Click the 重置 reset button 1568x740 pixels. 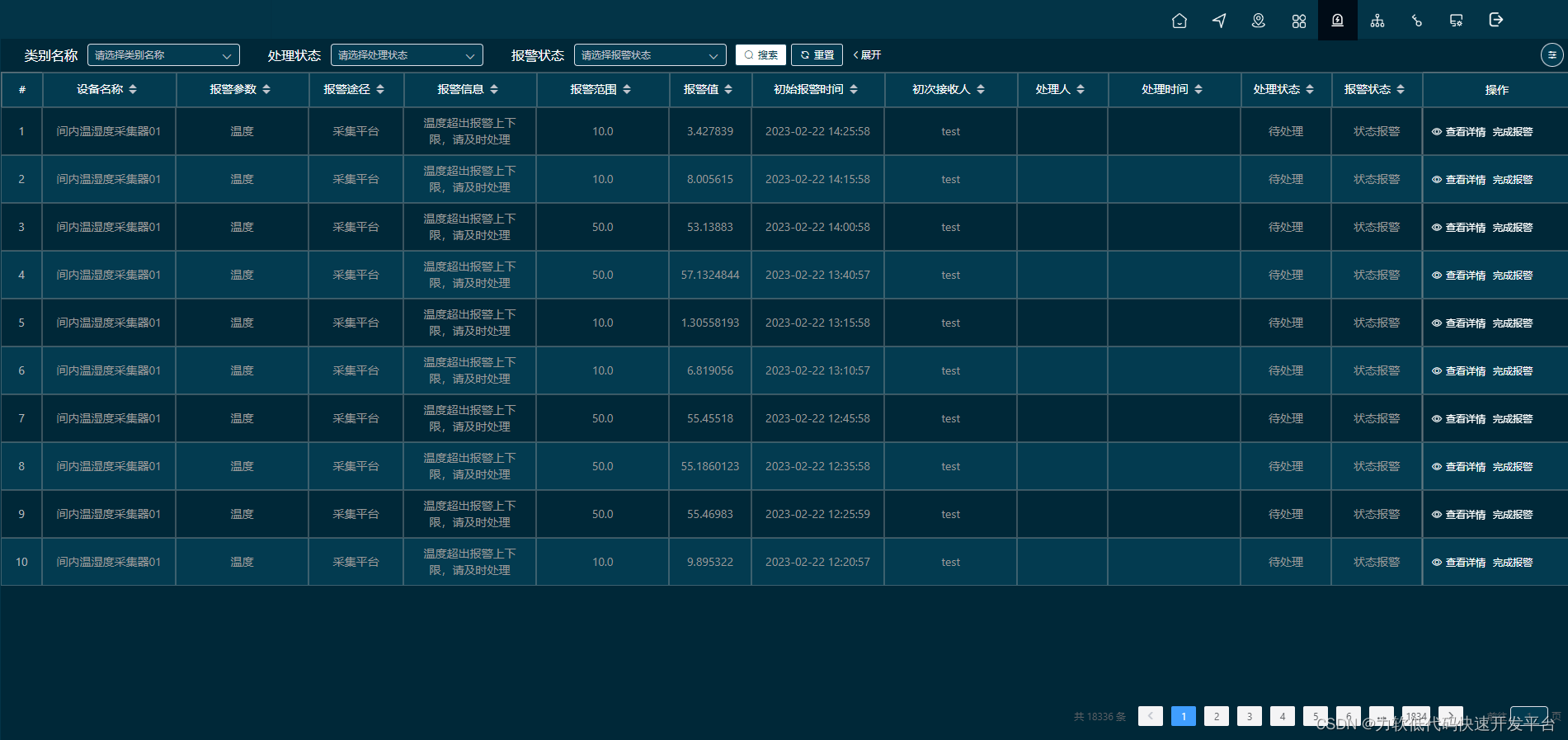pyautogui.click(x=817, y=55)
